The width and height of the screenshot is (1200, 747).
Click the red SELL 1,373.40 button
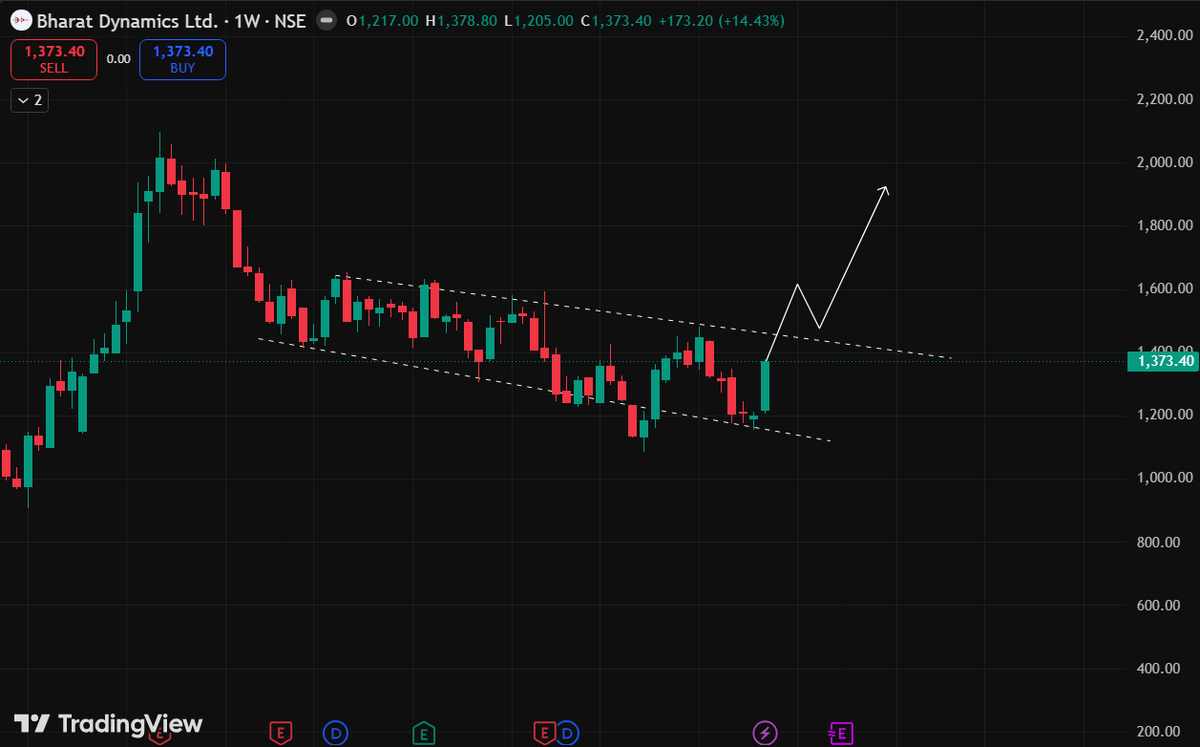[x=54, y=59]
